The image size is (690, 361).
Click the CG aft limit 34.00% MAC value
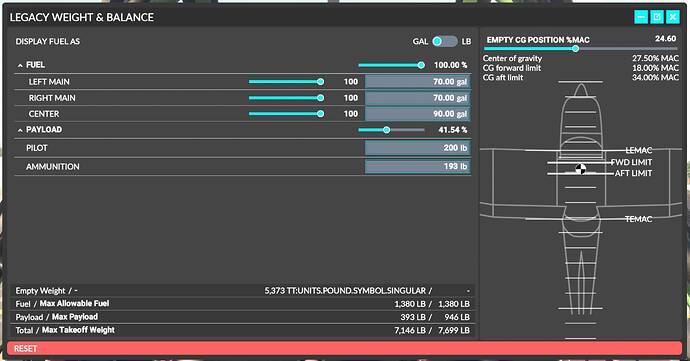pyautogui.click(x=655, y=77)
